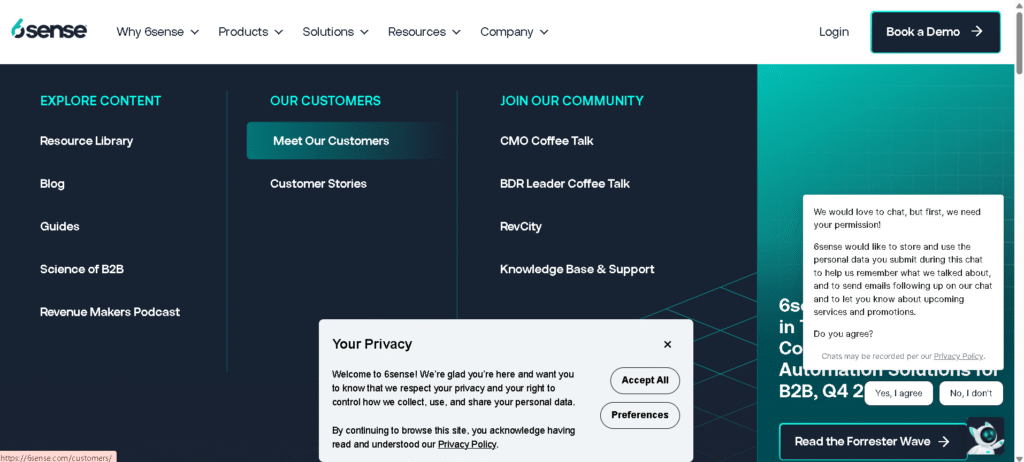1024x462 pixels.
Task: Go to Customer Stories
Action: [x=318, y=184]
